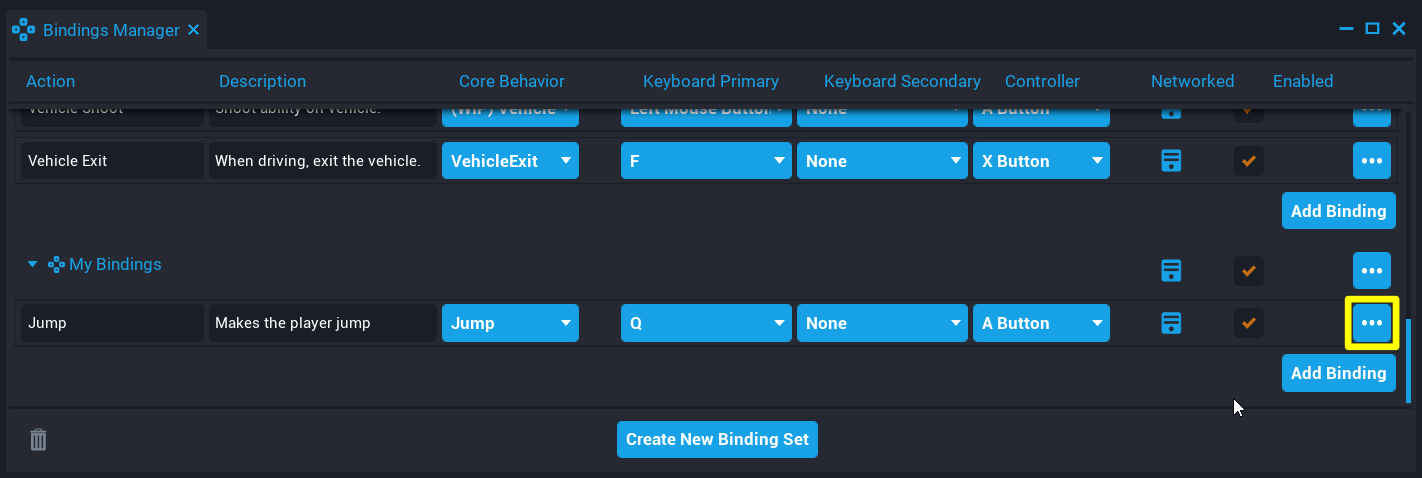Screen dimensions: 1422x478
Task: Click Add Binding under My Bindings
Action: (1338, 373)
